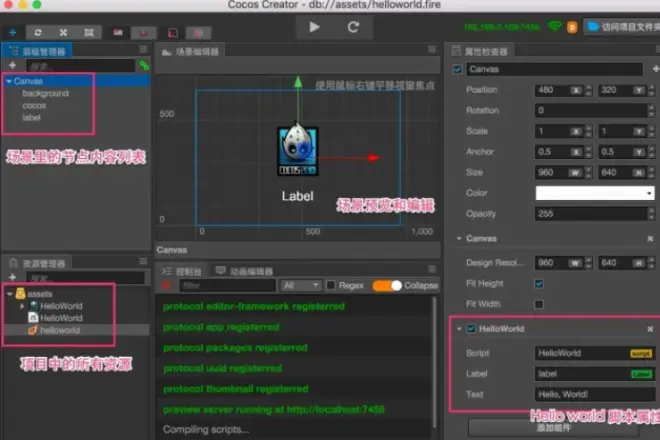Collapse the assets root folder
This screenshot has width=660, height=440.
point(9,294)
